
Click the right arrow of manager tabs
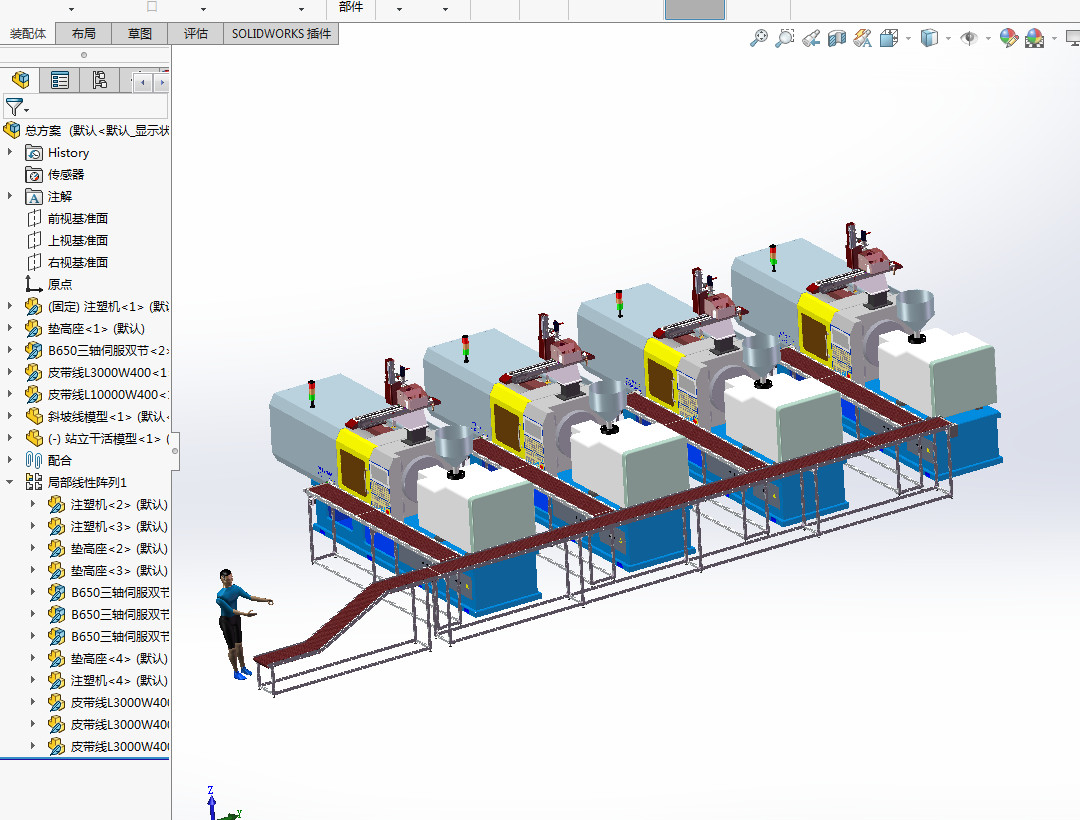pos(162,83)
